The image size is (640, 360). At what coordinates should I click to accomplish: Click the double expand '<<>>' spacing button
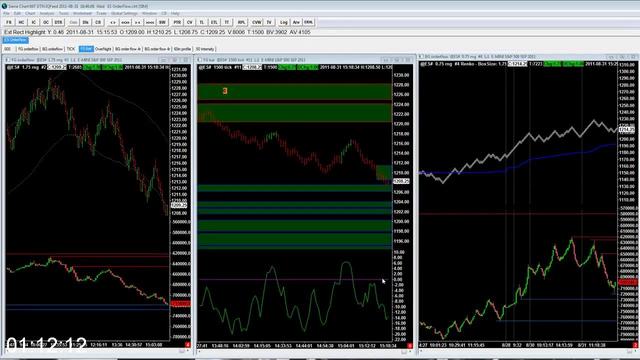tap(125, 22)
